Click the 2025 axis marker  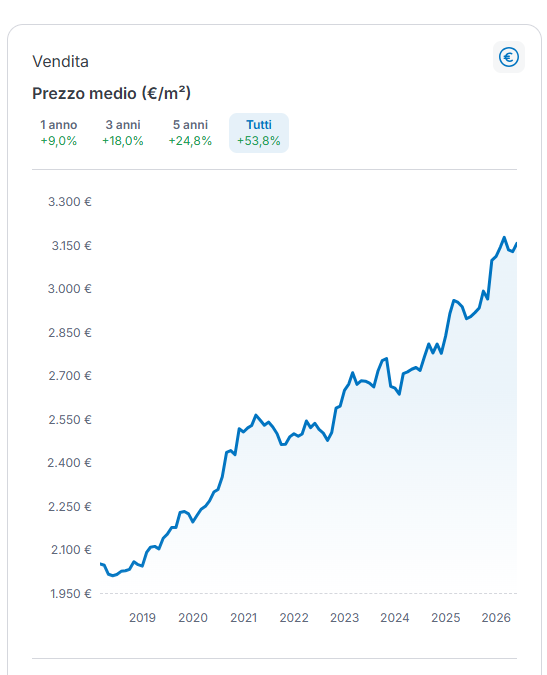446,618
